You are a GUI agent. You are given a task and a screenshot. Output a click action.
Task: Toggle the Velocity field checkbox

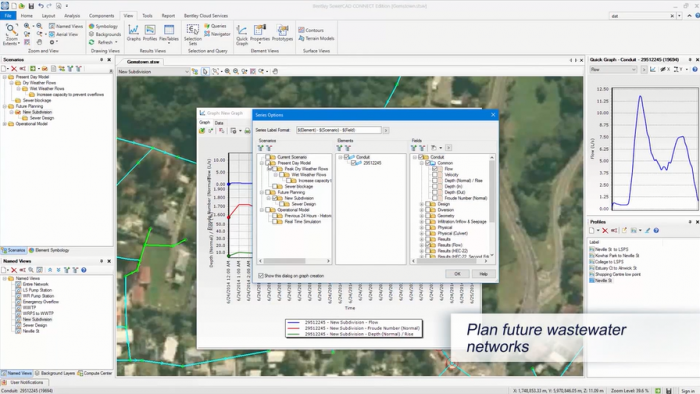[435, 175]
